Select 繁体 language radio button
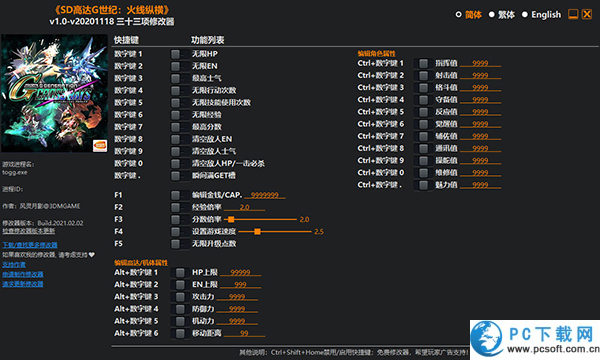 492,15
